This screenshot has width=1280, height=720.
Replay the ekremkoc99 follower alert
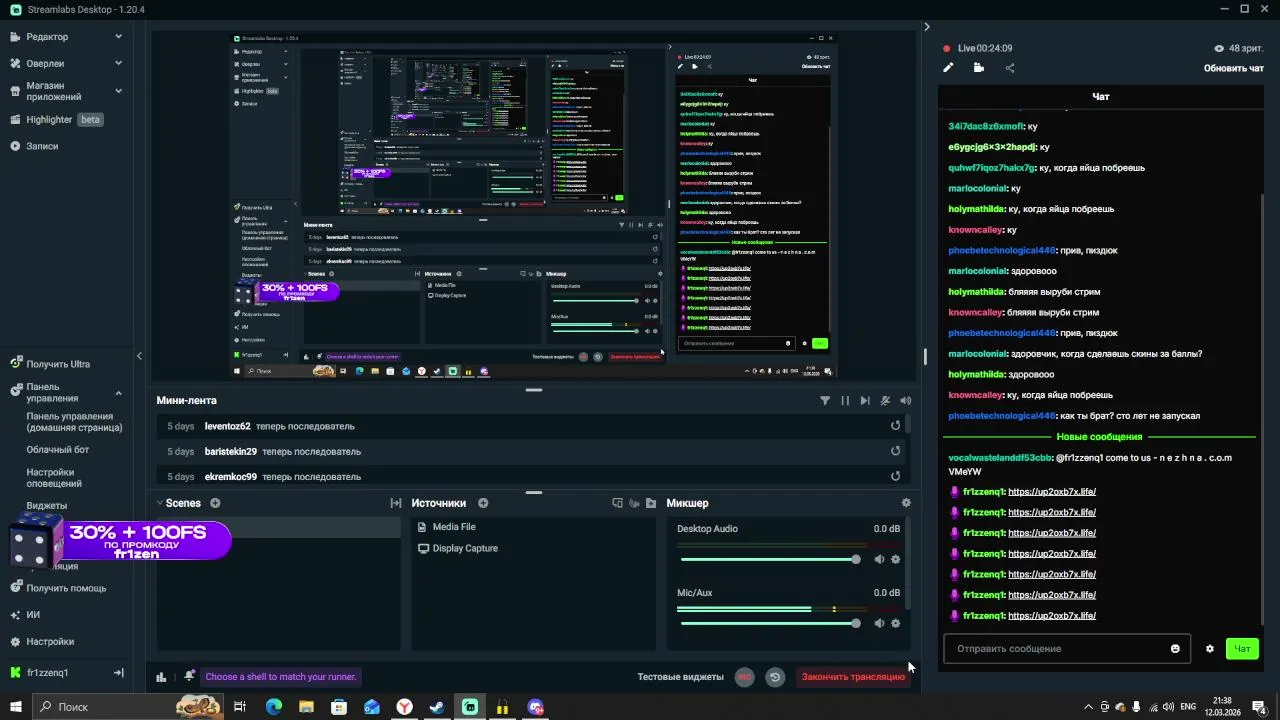[x=895, y=477]
